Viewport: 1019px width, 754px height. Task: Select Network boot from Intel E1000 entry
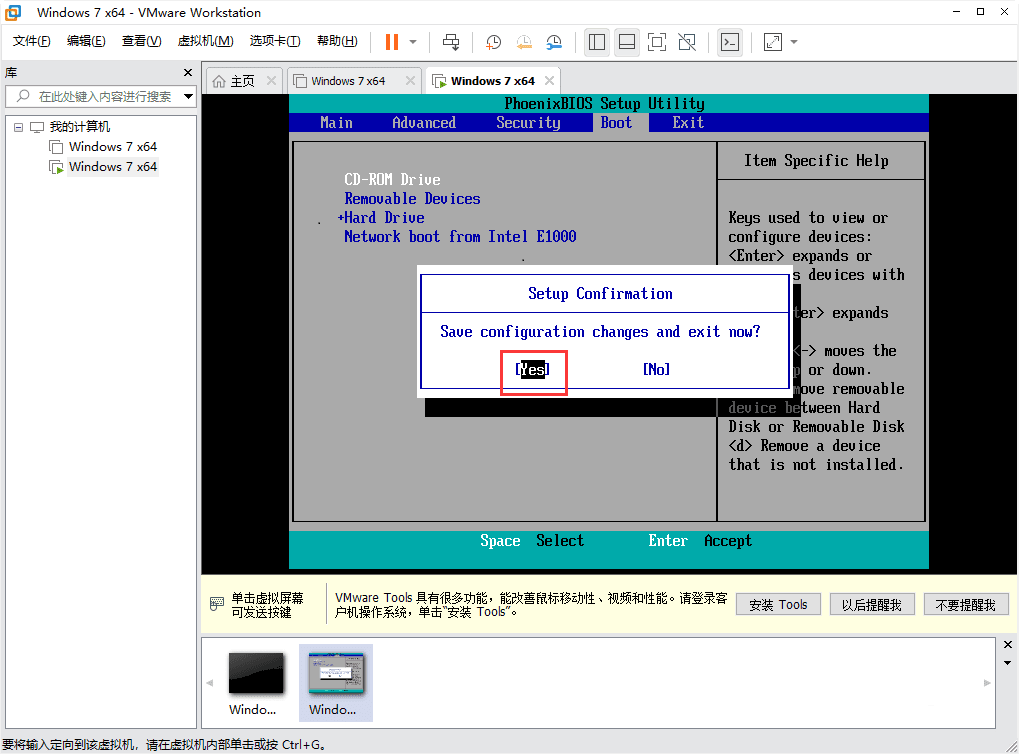coord(460,237)
